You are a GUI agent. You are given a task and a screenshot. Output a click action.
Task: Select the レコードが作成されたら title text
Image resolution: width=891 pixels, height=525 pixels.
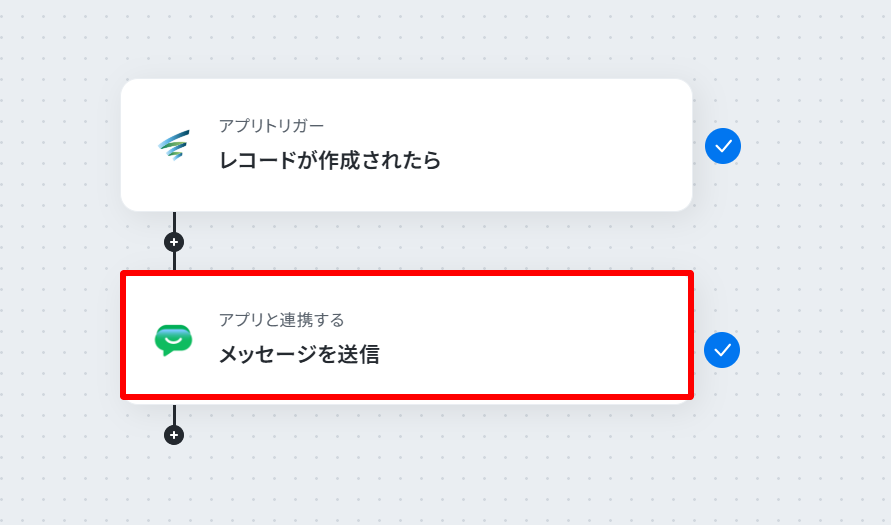(330, 161)
